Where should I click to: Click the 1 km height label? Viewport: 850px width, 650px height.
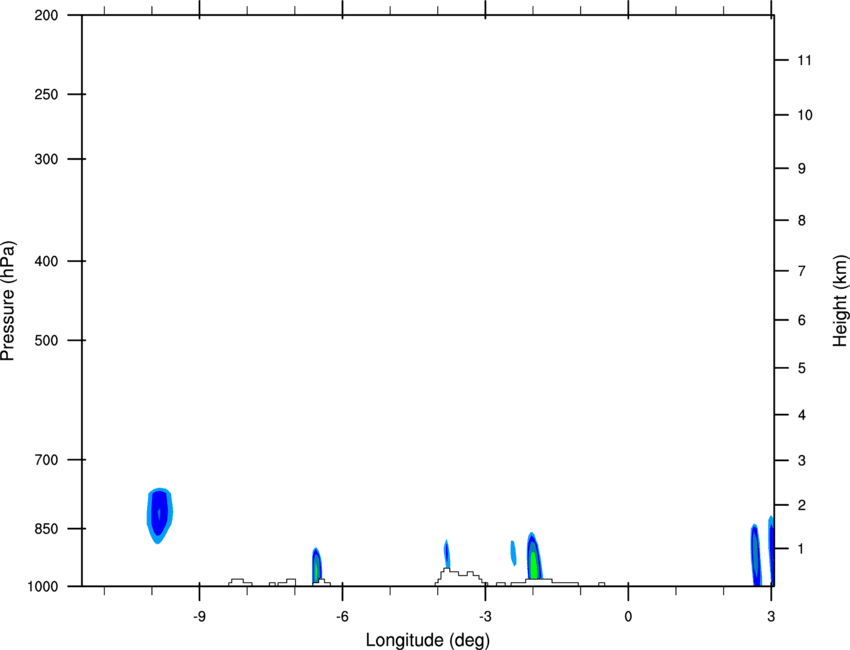tap(801, 549)
